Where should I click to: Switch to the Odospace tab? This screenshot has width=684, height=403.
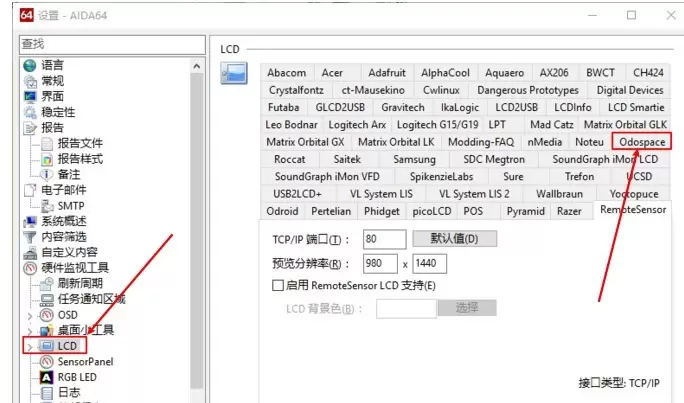642,142
